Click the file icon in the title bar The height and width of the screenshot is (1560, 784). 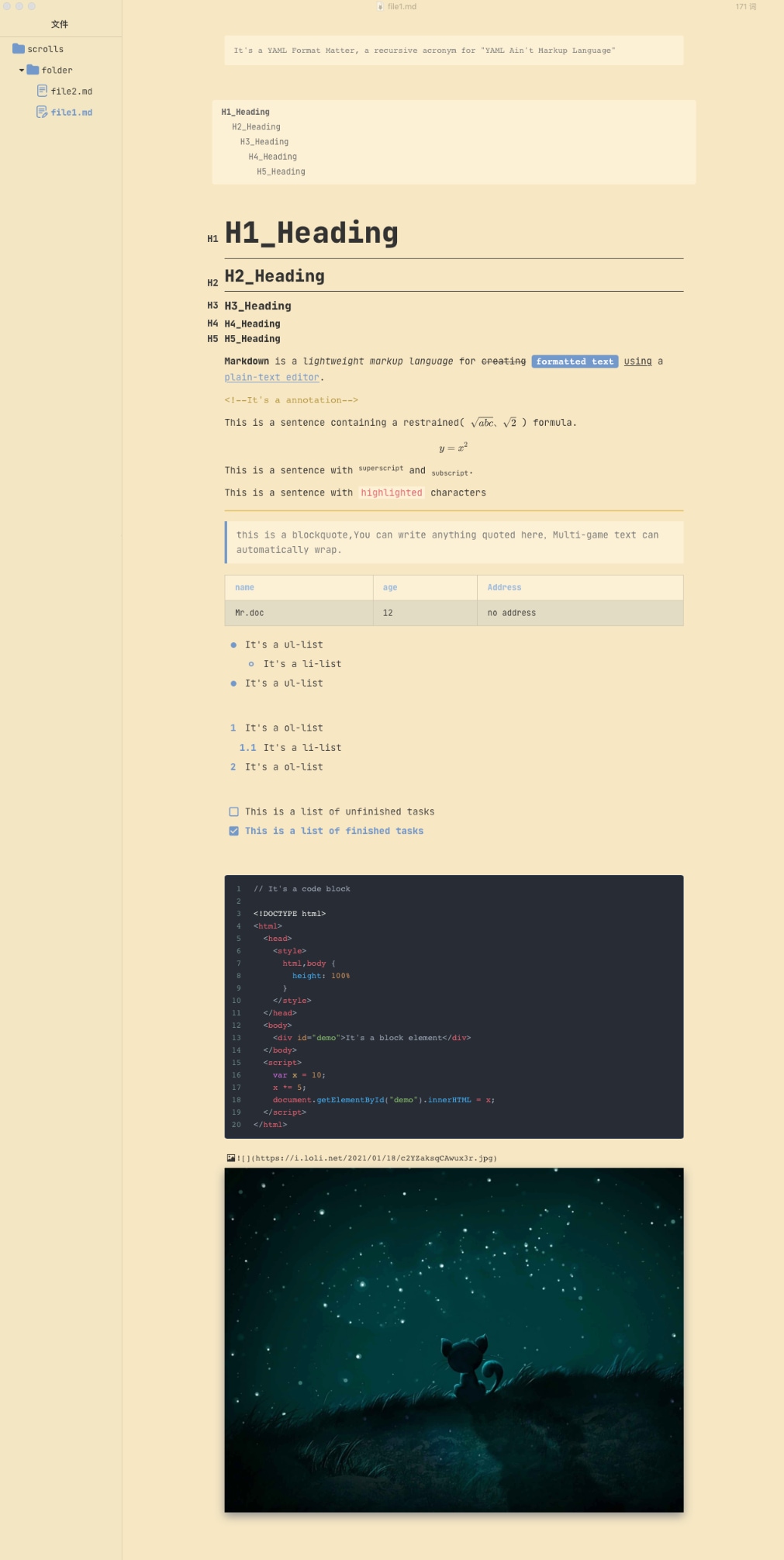point(380,6)
